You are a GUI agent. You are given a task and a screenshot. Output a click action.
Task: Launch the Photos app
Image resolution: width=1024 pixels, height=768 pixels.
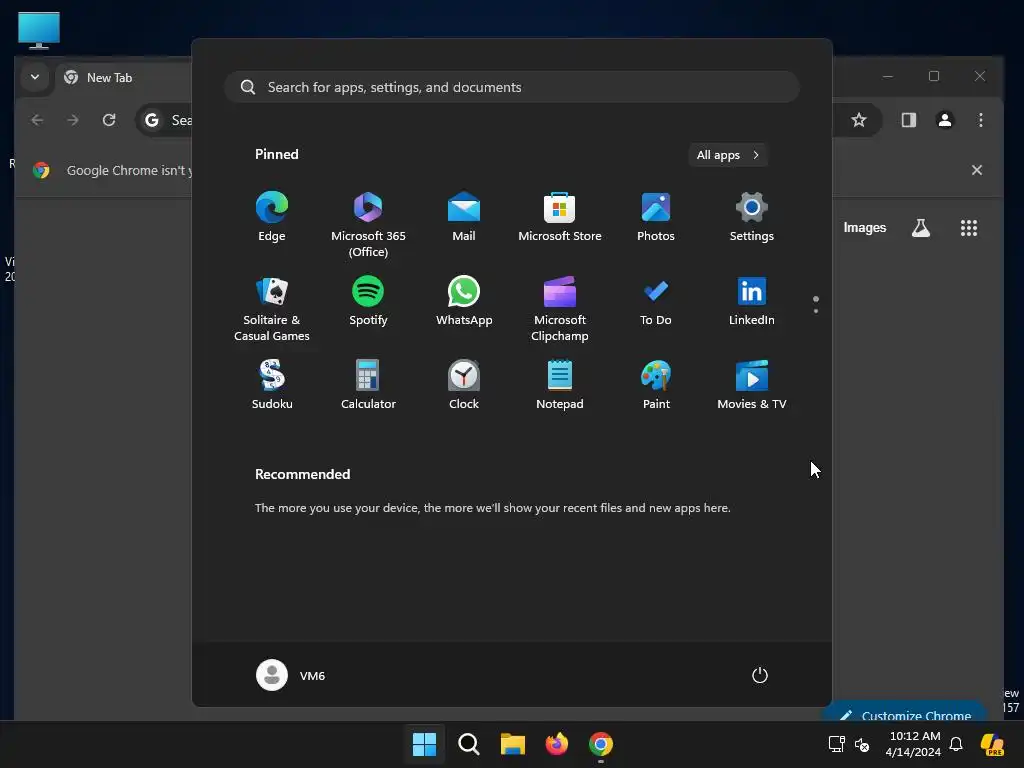click(x=656, y=217)
